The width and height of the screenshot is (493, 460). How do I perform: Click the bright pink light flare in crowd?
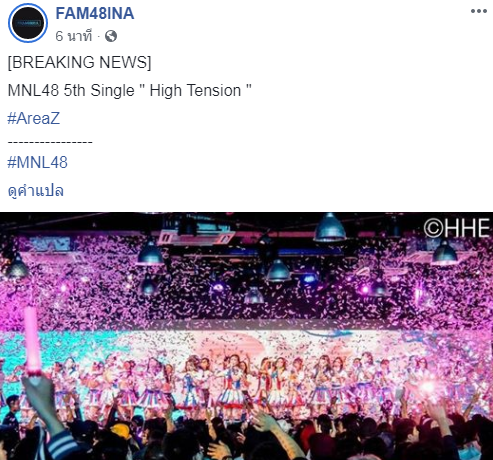427,387
